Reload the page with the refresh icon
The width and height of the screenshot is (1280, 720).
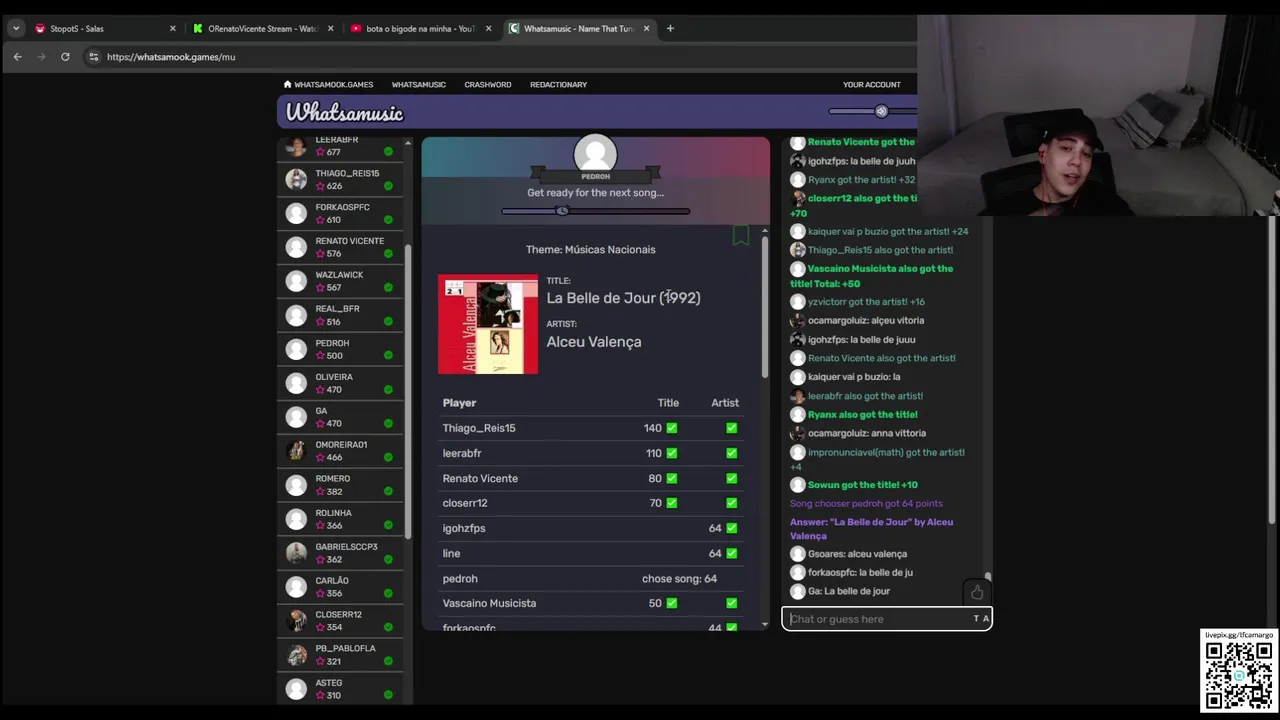point(65,57)
